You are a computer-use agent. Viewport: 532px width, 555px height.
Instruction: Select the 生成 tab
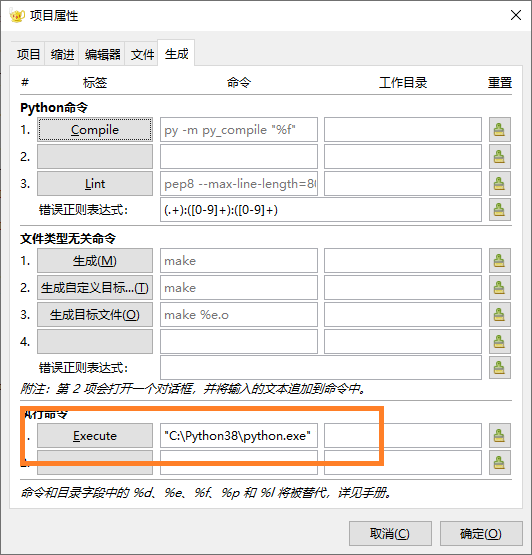click(176, 54)
